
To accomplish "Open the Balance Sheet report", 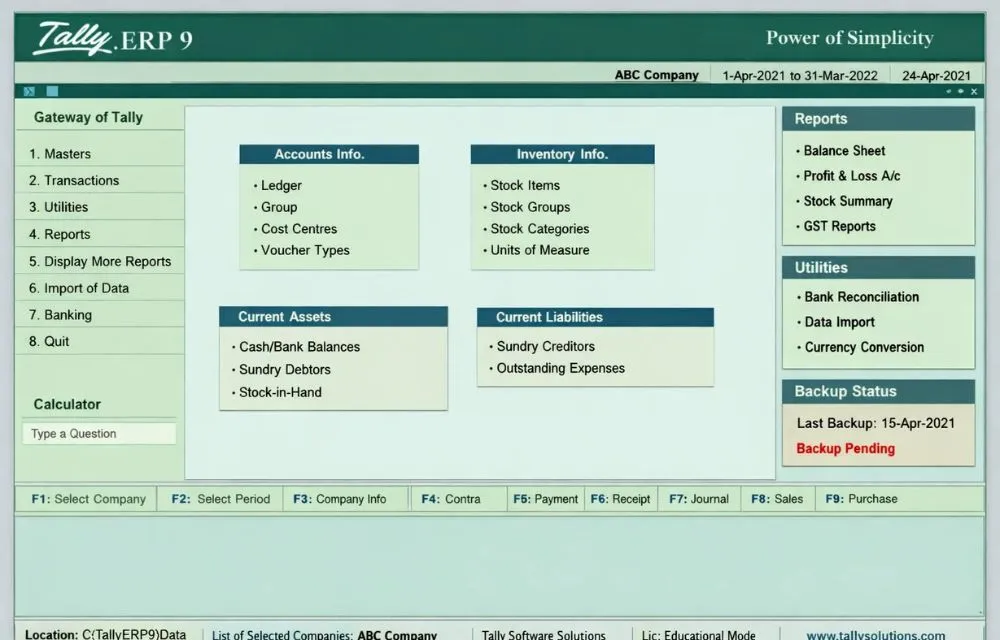I will 844,151.
